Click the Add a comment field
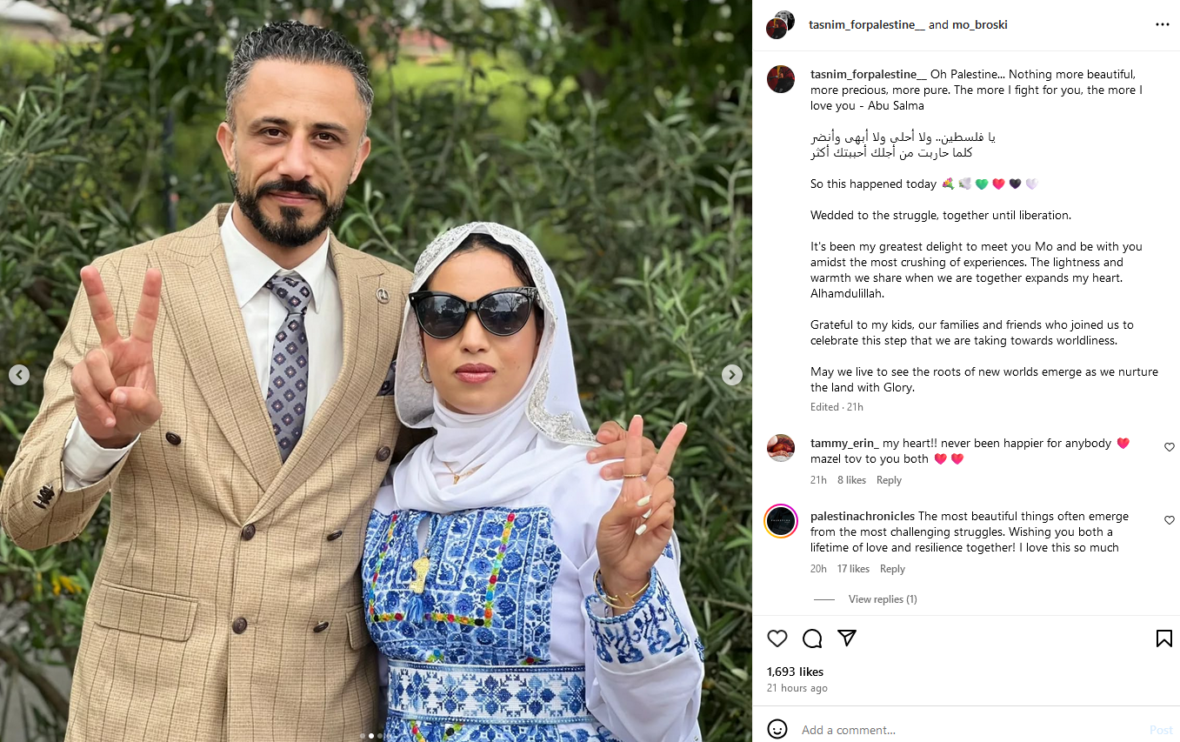Viewport: 1180px width, 742px height. [971, 729]
